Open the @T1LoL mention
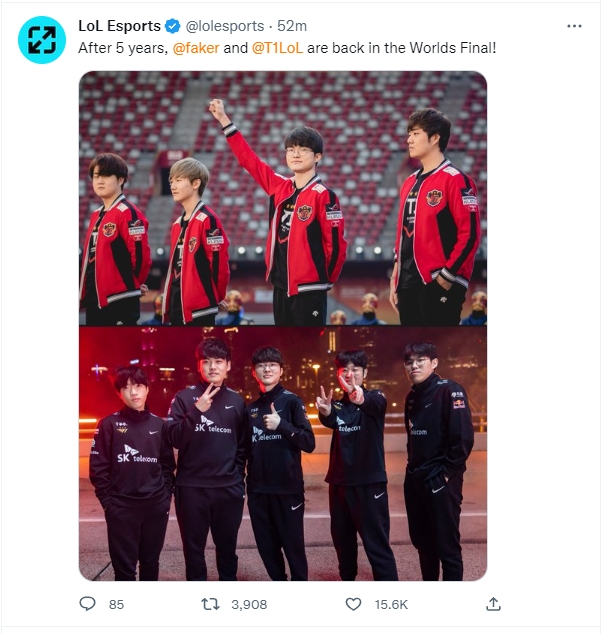The width and height of the screenshot is (606, 634). [277, 48]
